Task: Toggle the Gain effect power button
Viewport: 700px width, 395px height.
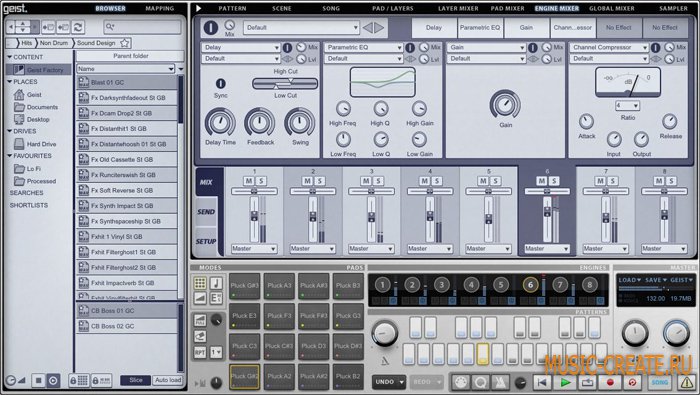Action: 533,47
